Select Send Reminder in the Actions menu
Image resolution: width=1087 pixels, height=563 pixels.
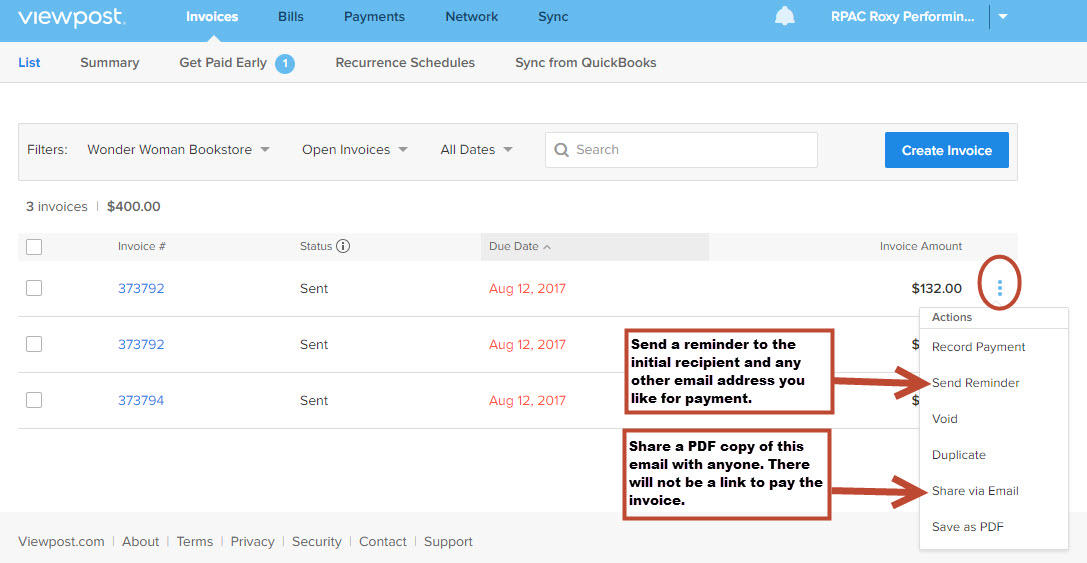[x=975, y=383]
